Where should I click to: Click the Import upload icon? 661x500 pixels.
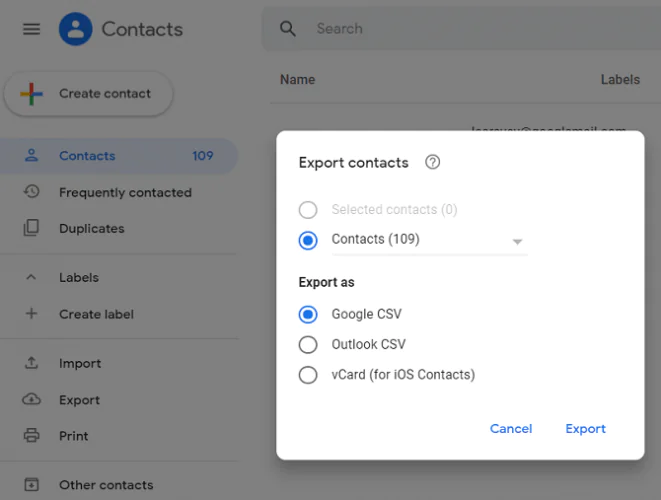coord(32,364)
